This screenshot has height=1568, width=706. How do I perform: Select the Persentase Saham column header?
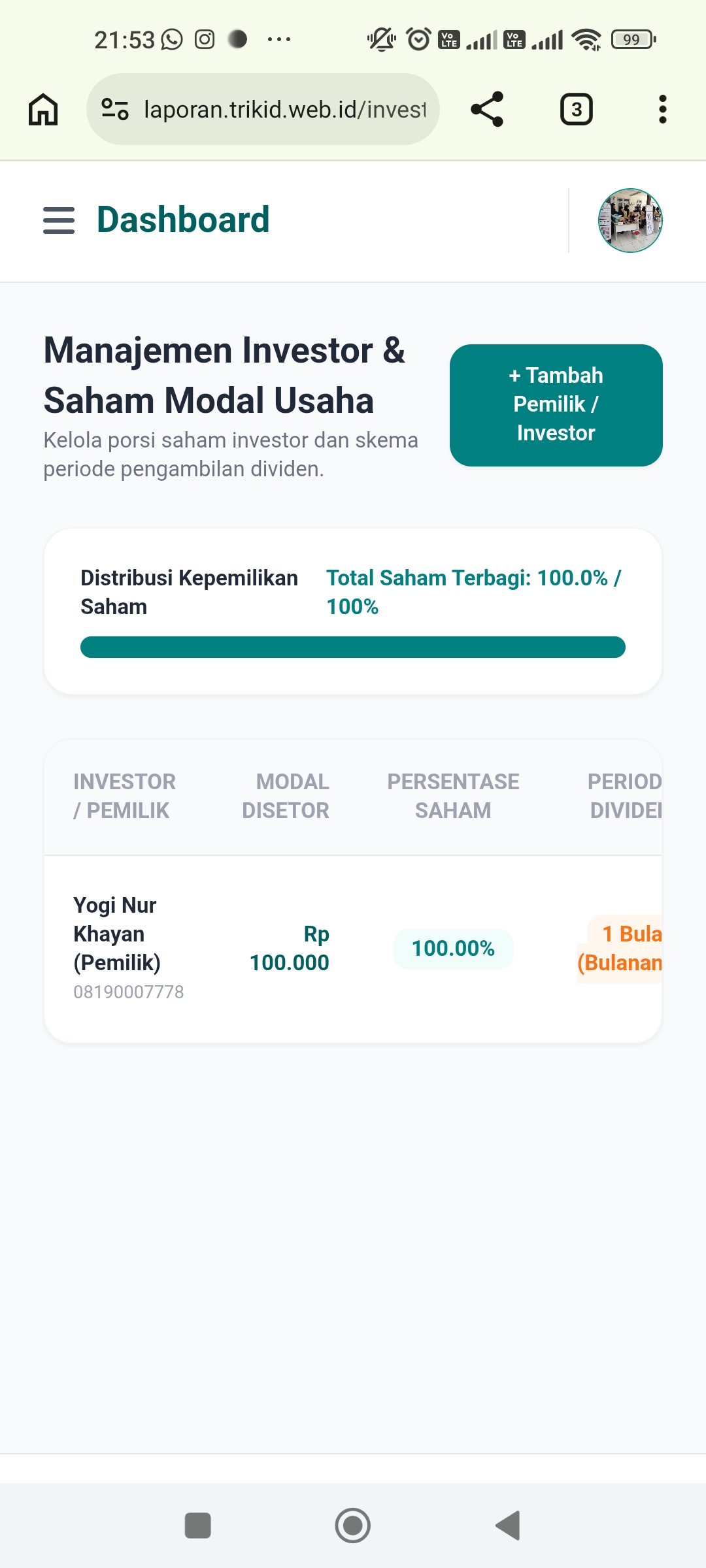pos(453,796)
